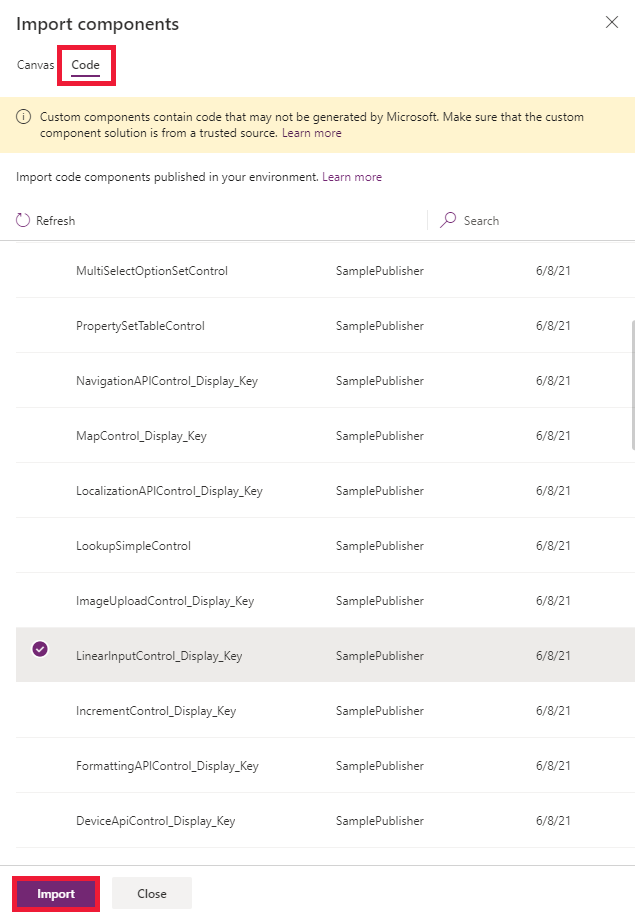Click the vertical scrollbar of component list
The height and width of the screenshot is (921, 635).
[x=631, y=385]
